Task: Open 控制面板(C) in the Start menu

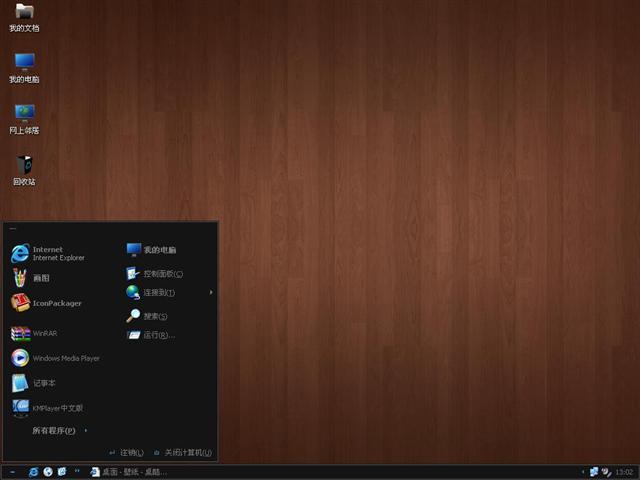Action: tap(160, 273)
